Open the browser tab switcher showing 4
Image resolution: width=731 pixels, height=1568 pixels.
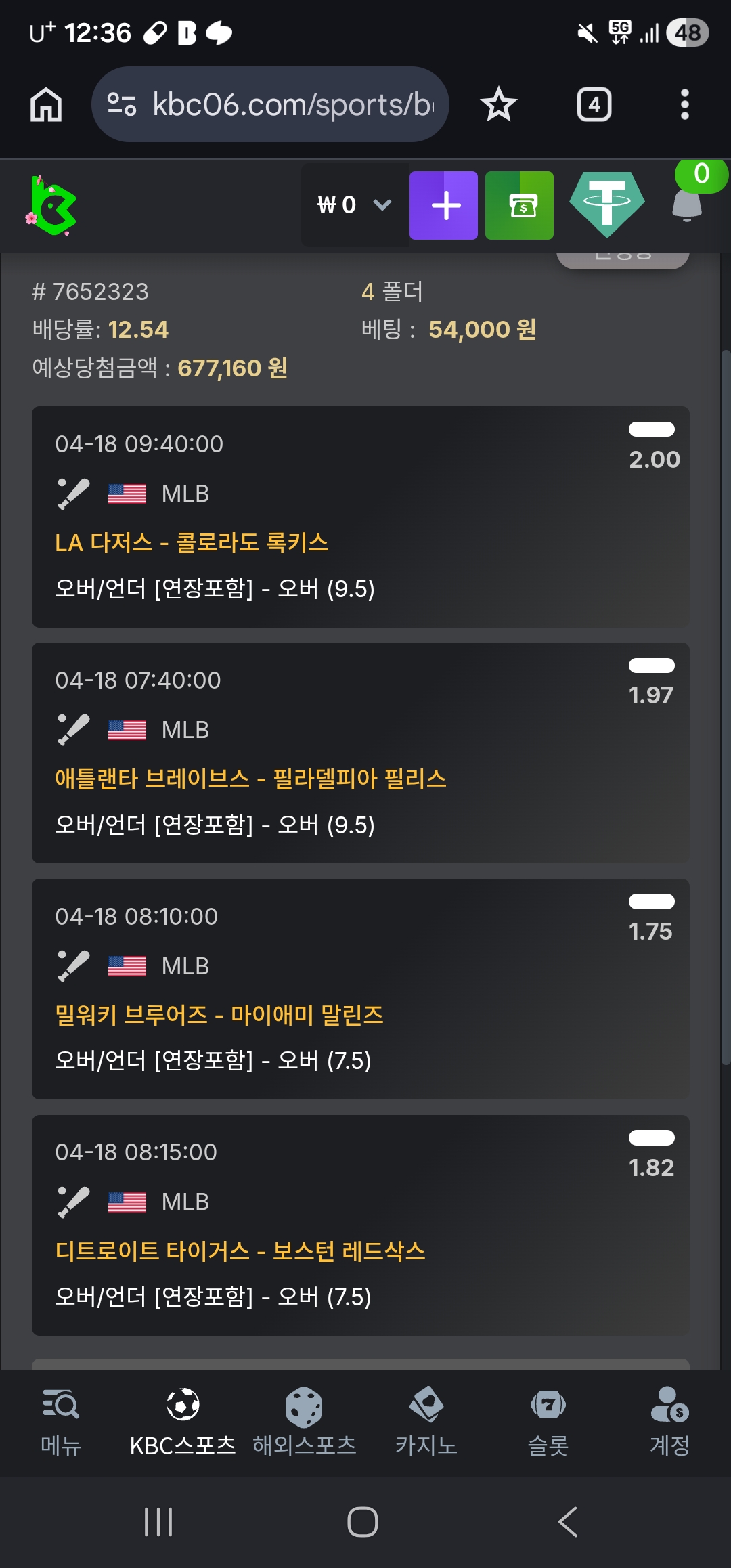[x=594, y=105]
